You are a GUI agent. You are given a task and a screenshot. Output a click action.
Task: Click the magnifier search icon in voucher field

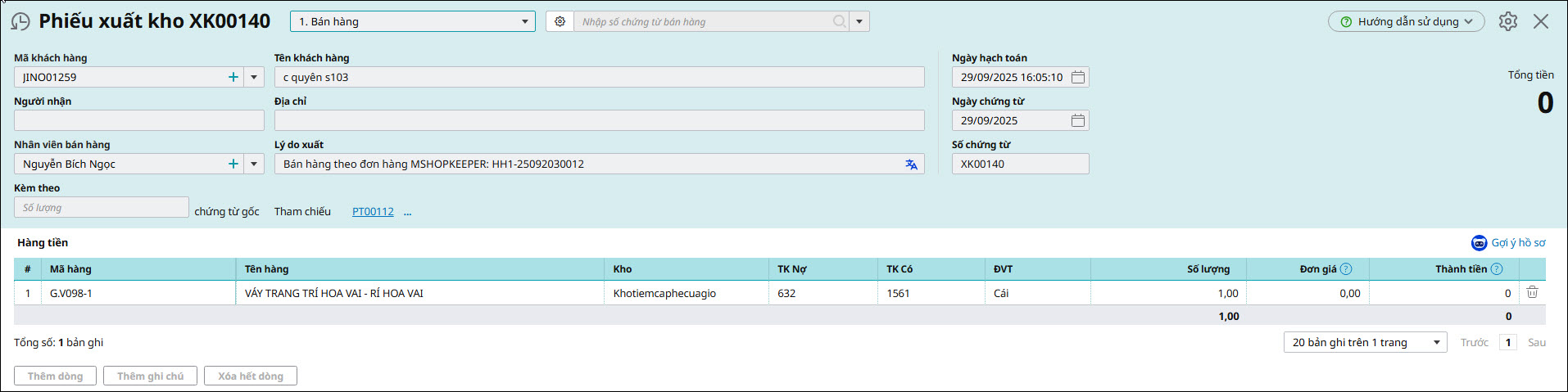[x=839, y=22]
